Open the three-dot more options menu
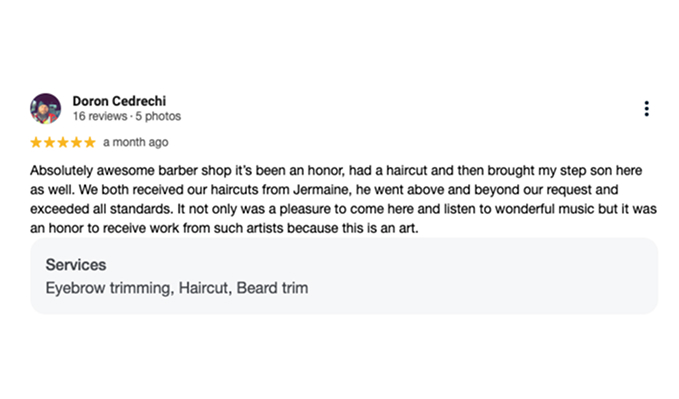This screenshot has height=399, width=679. point(646,108)
